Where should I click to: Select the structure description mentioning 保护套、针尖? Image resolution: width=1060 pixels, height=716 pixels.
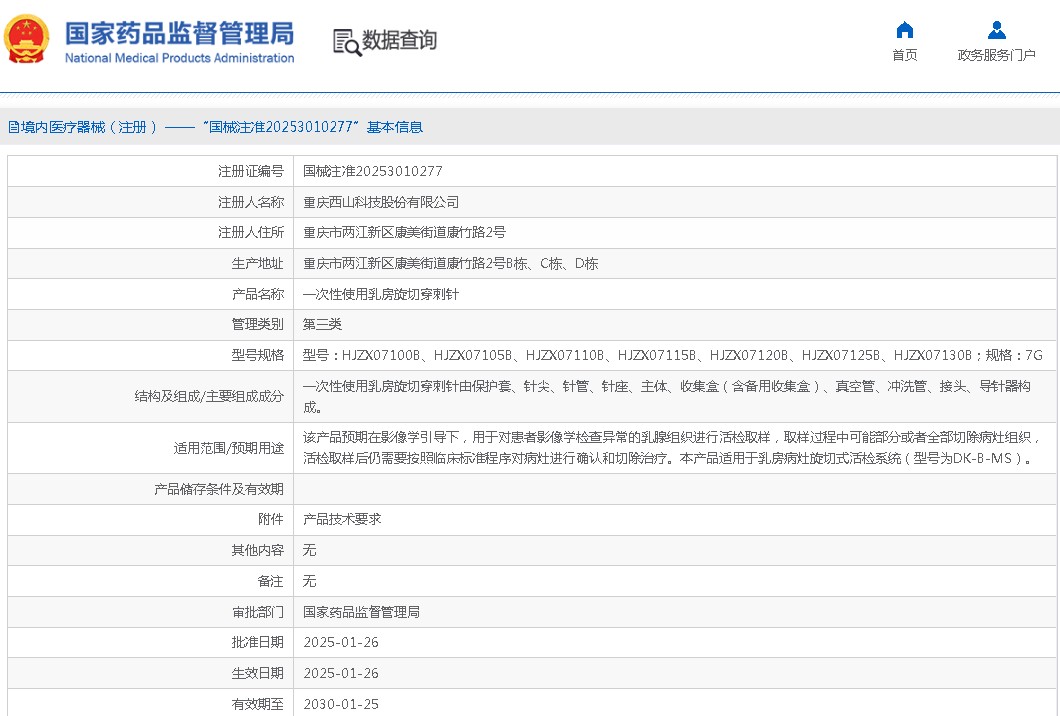667,396
